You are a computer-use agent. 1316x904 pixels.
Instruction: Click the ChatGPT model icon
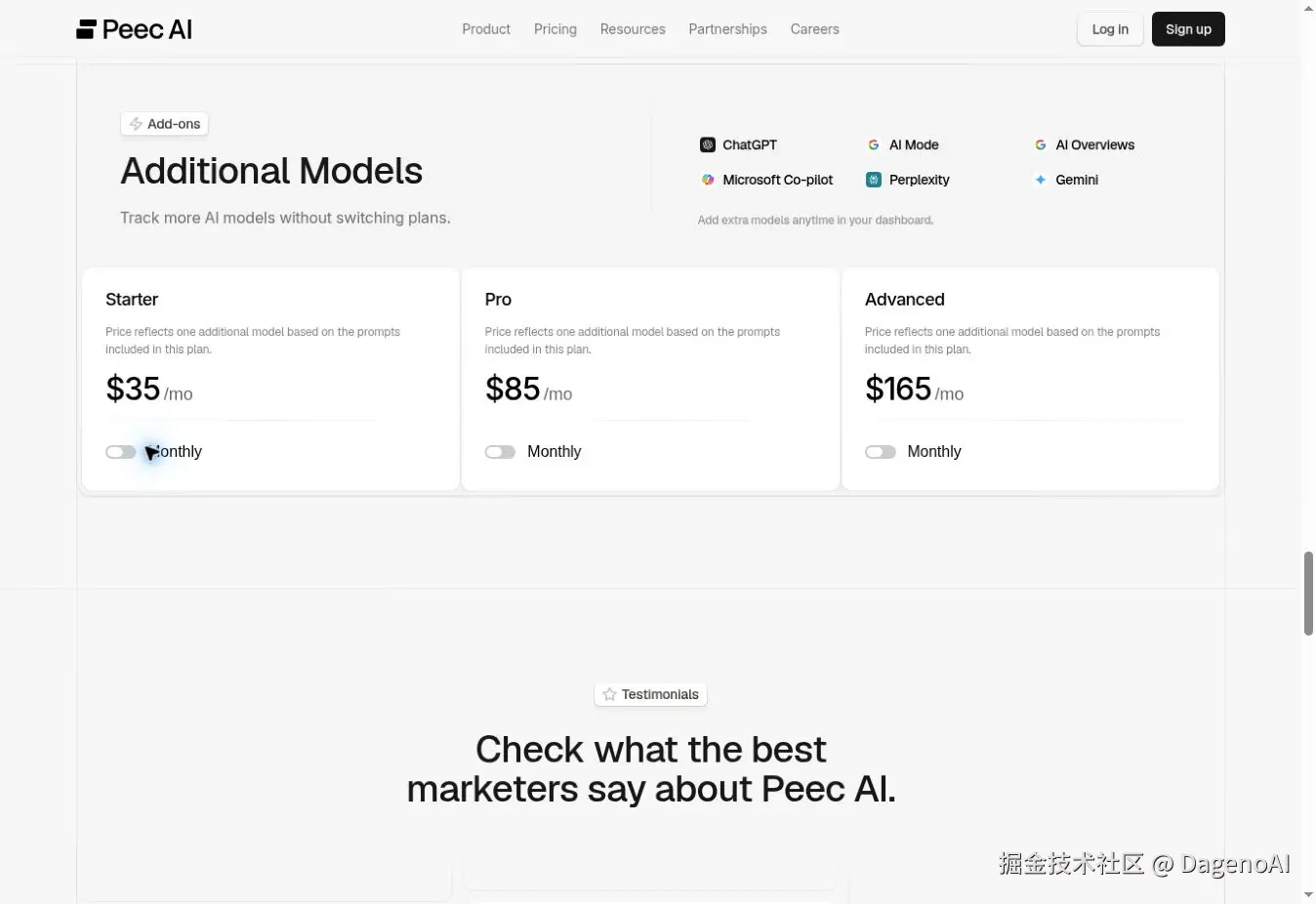point(708,144)
